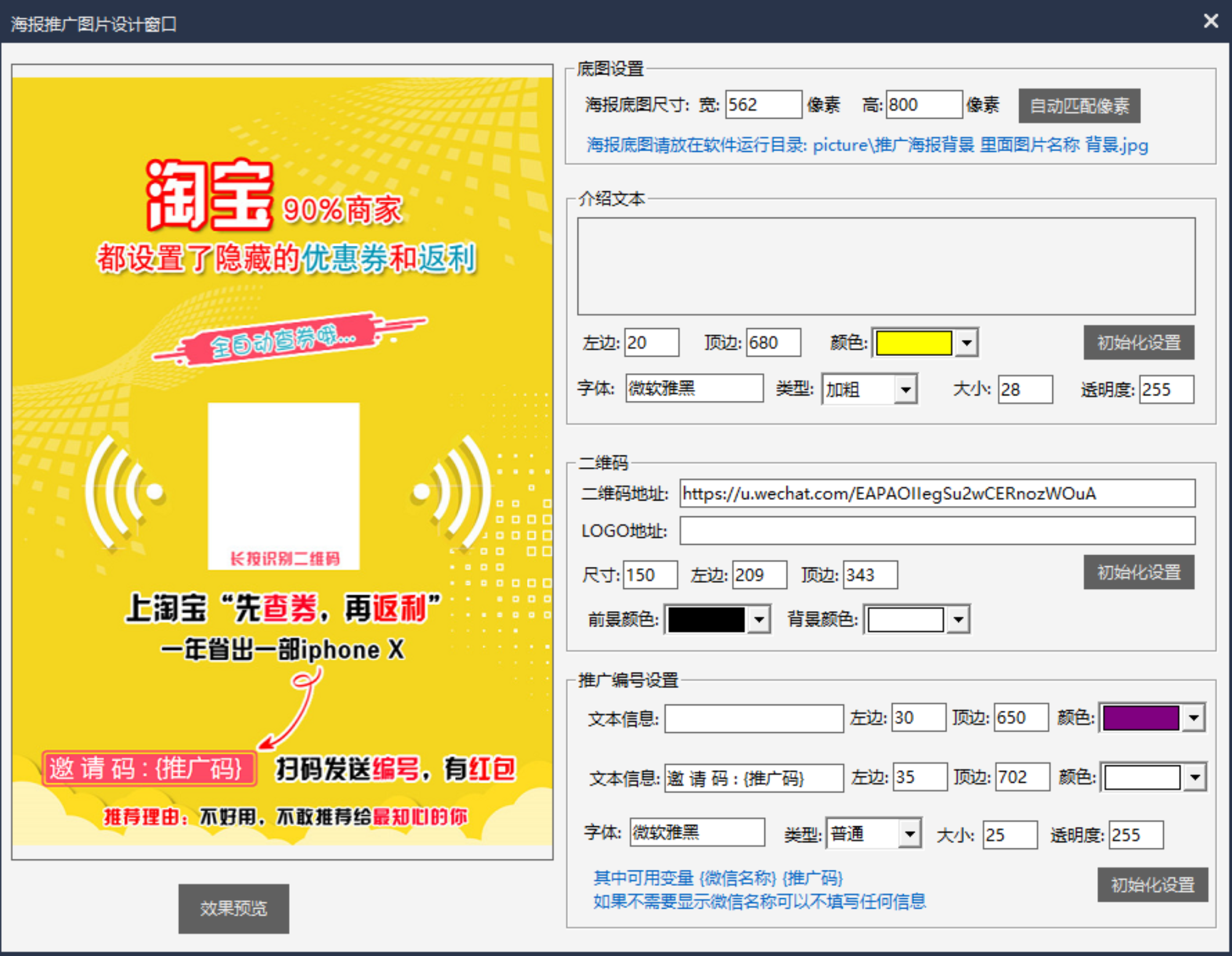Open the intro text color dropdown arrow
The width and height of the screenshot is (1232, 956).
click(966, 343)
